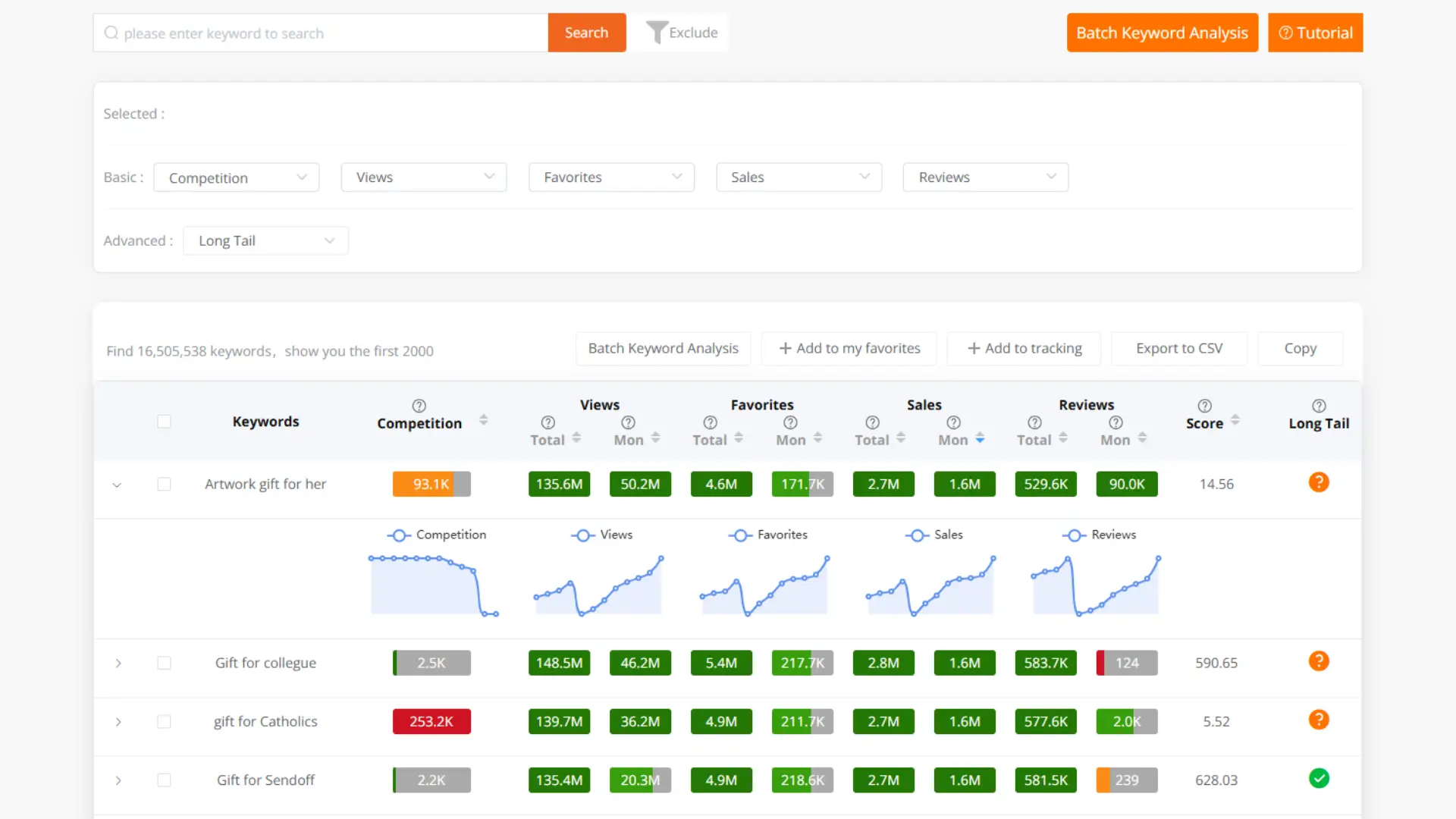Screen dimensions: 1456x819
Task: Click the Exclude funnel icon
Action: (657, 32)
